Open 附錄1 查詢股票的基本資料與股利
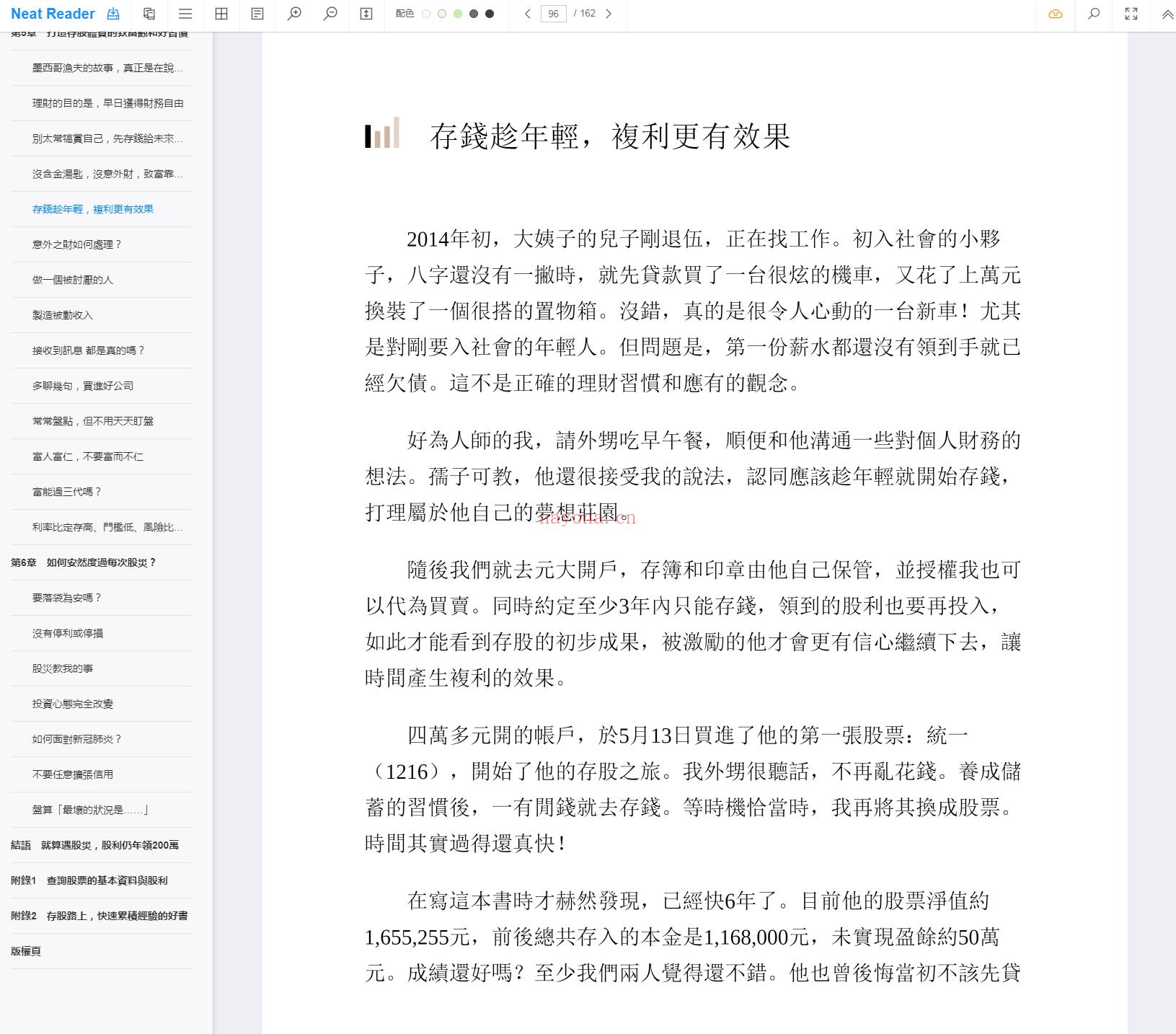This screenshot has width=1176, height=1034. point(89,880)
